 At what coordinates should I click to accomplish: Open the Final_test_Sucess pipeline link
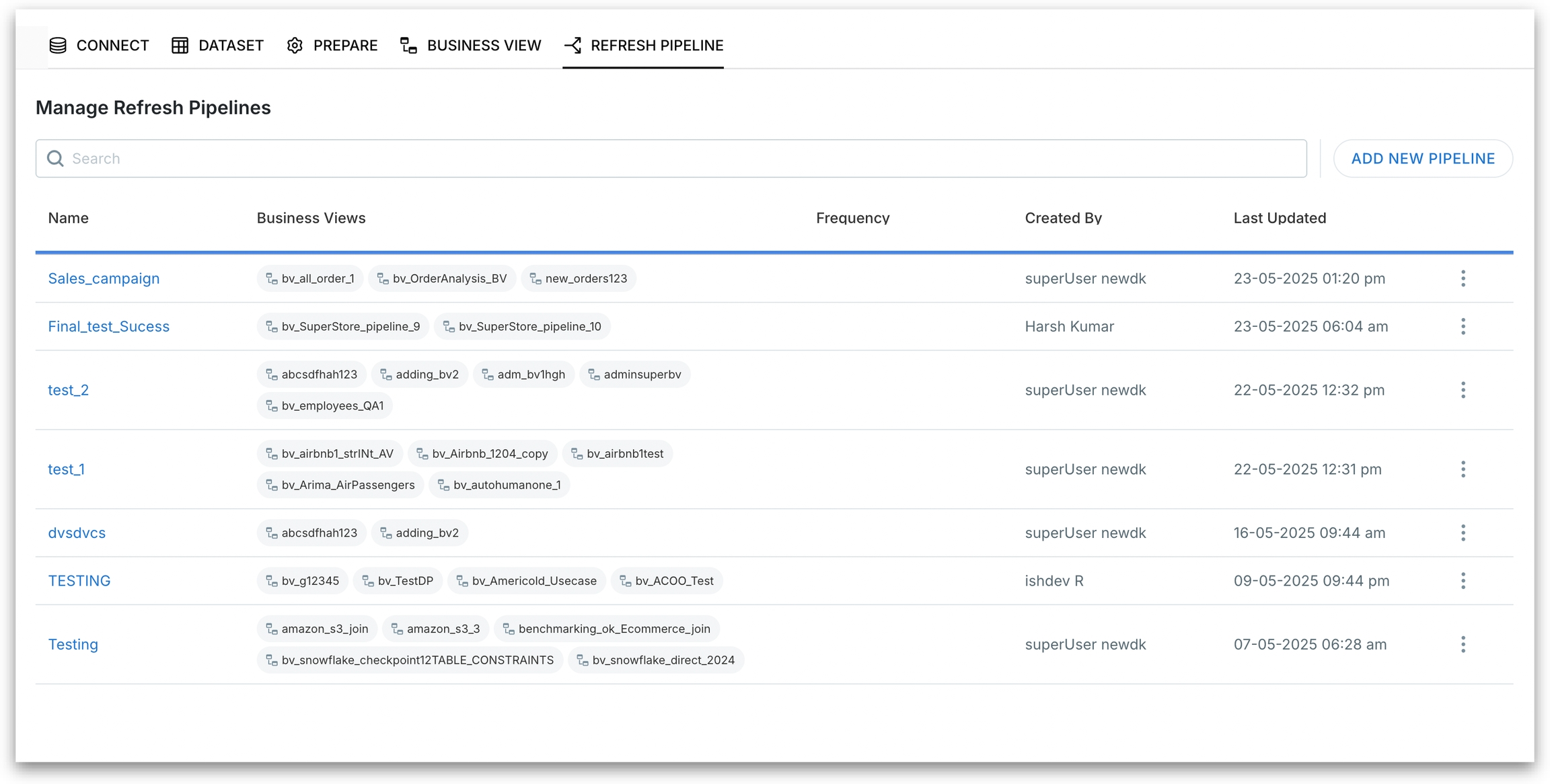tap(108, 326)
